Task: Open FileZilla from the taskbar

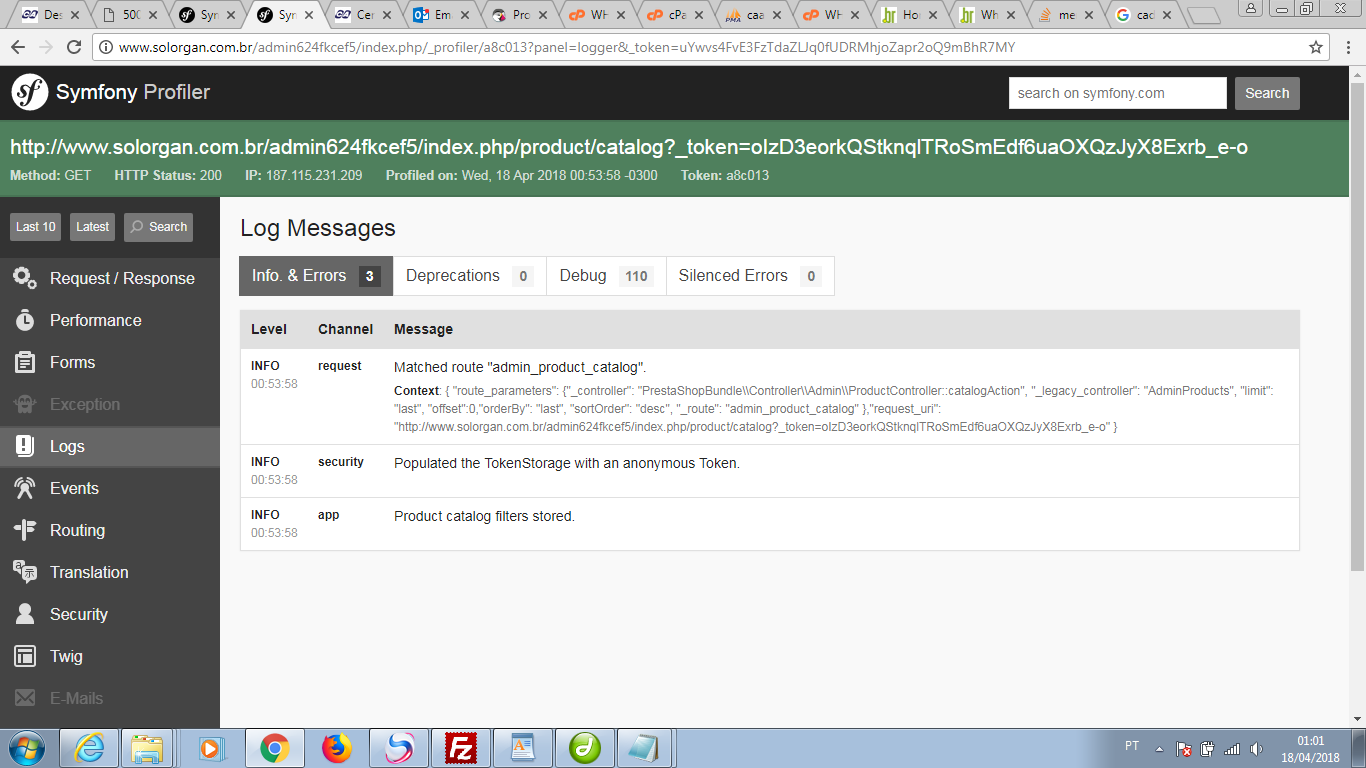Action: tap(461, 748)
